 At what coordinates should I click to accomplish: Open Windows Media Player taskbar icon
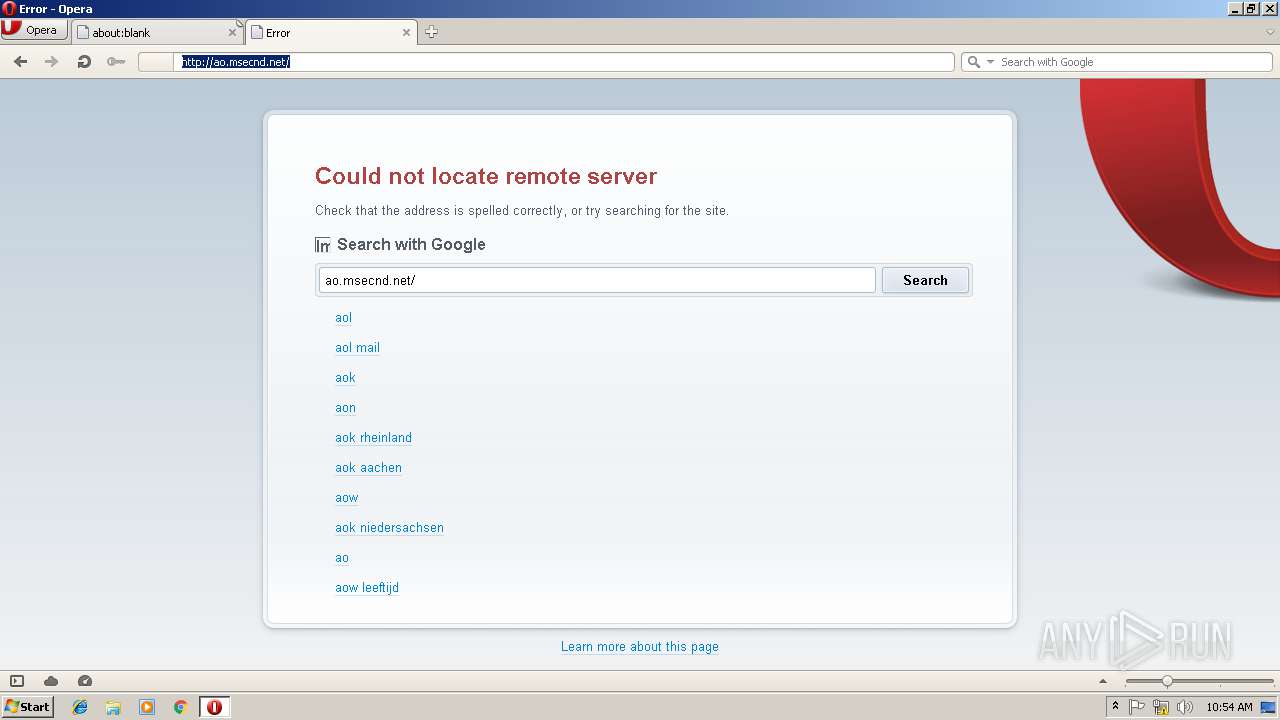147,707
